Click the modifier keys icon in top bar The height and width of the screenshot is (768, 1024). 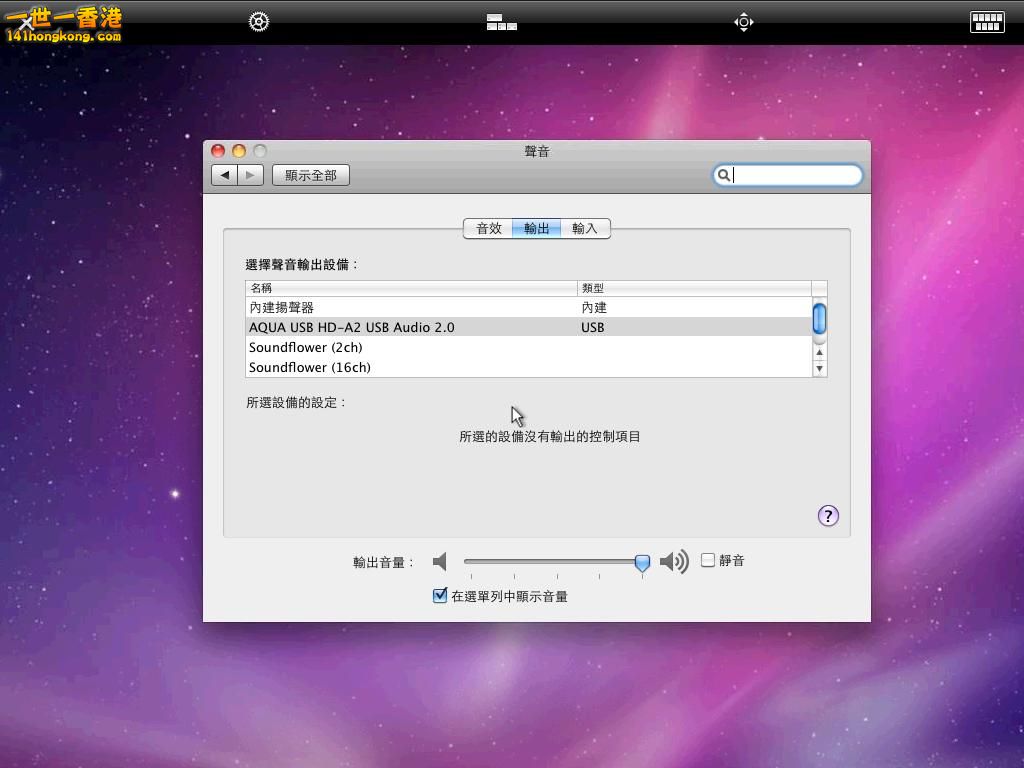point(501,22)
